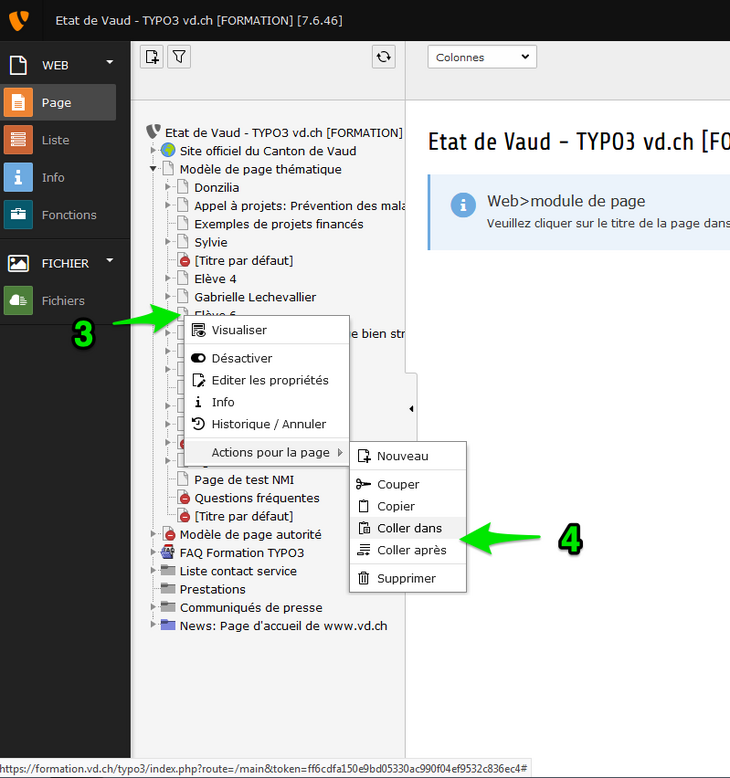This screenshot has height=778, width=730.
Task: Expand Site officiel du Canton de Vaud
Action: (x=153, y=149)
